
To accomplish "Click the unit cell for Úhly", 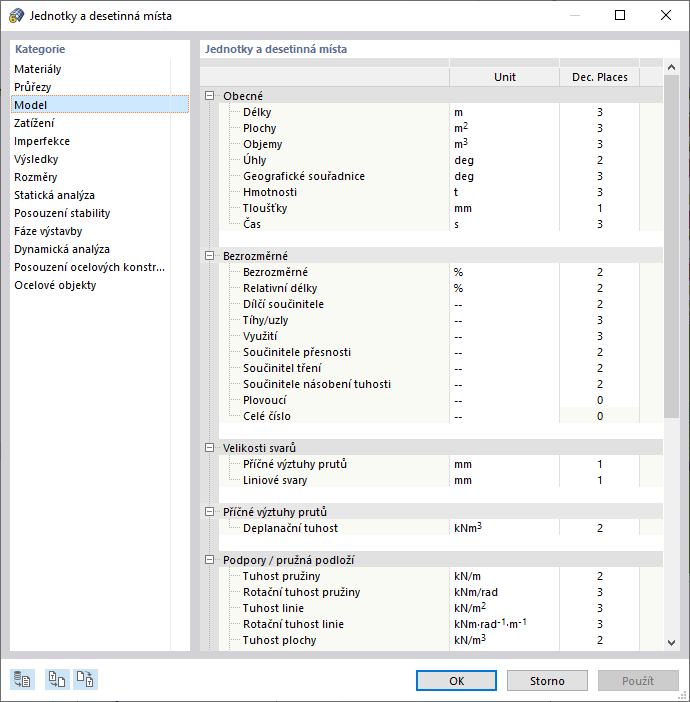I will pyautogui.click(x=505, y=160).
